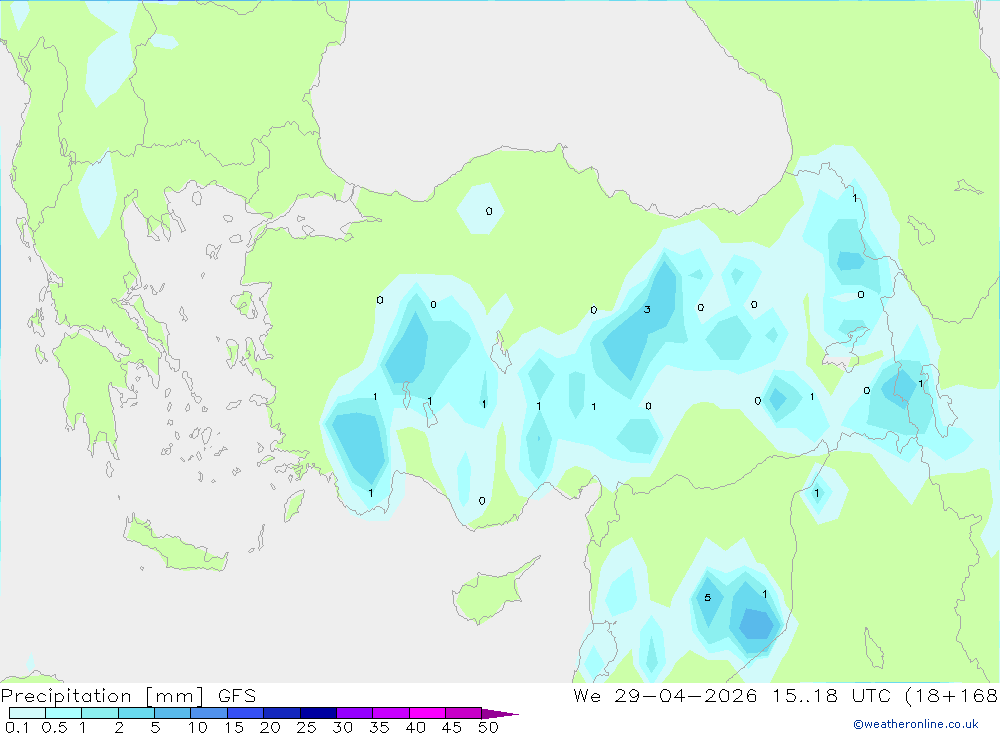
Task: Click the 10–15 mm legend color swatch
Action: coord(209,713)
